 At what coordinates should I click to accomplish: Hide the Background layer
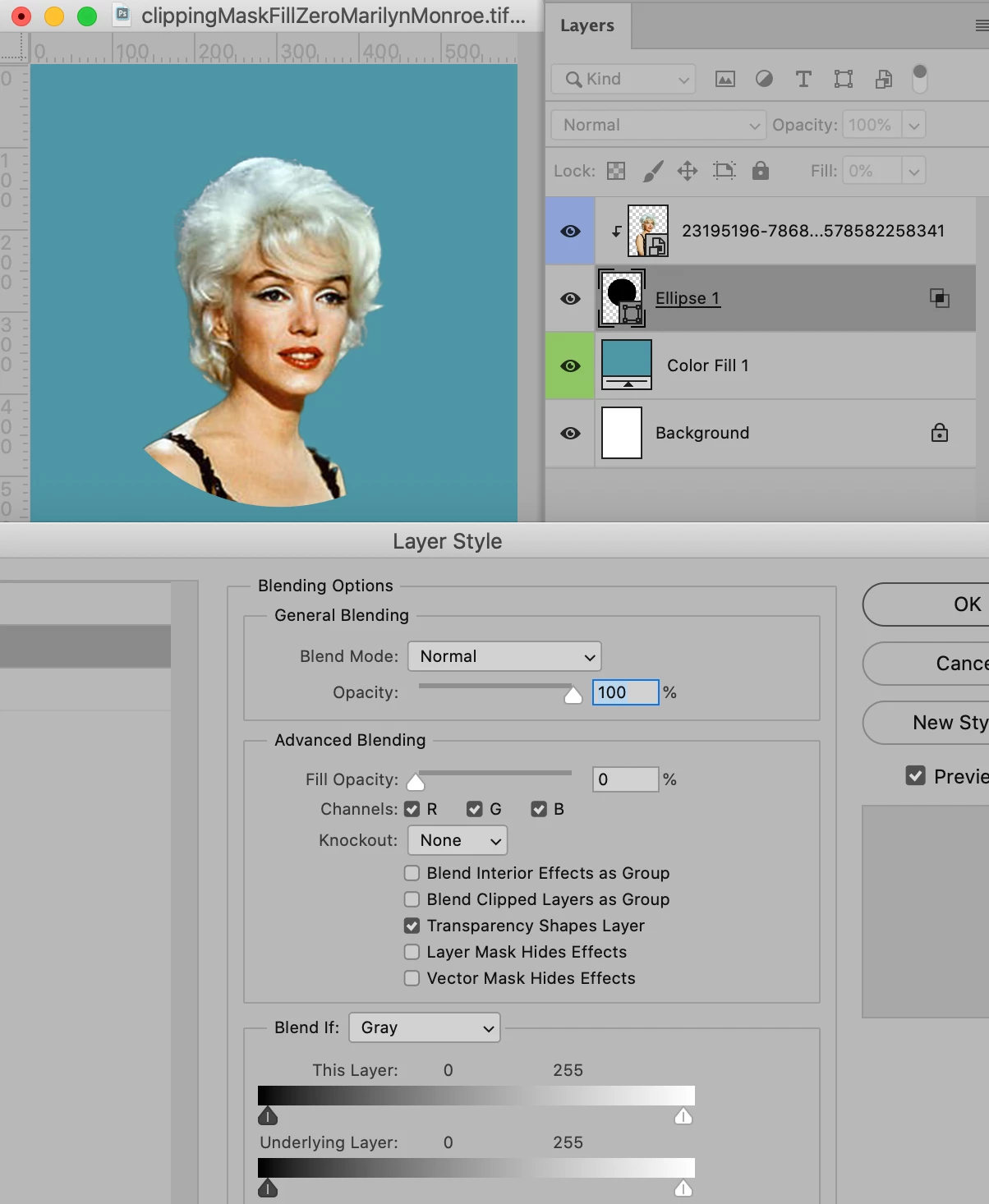pos(570,433)
